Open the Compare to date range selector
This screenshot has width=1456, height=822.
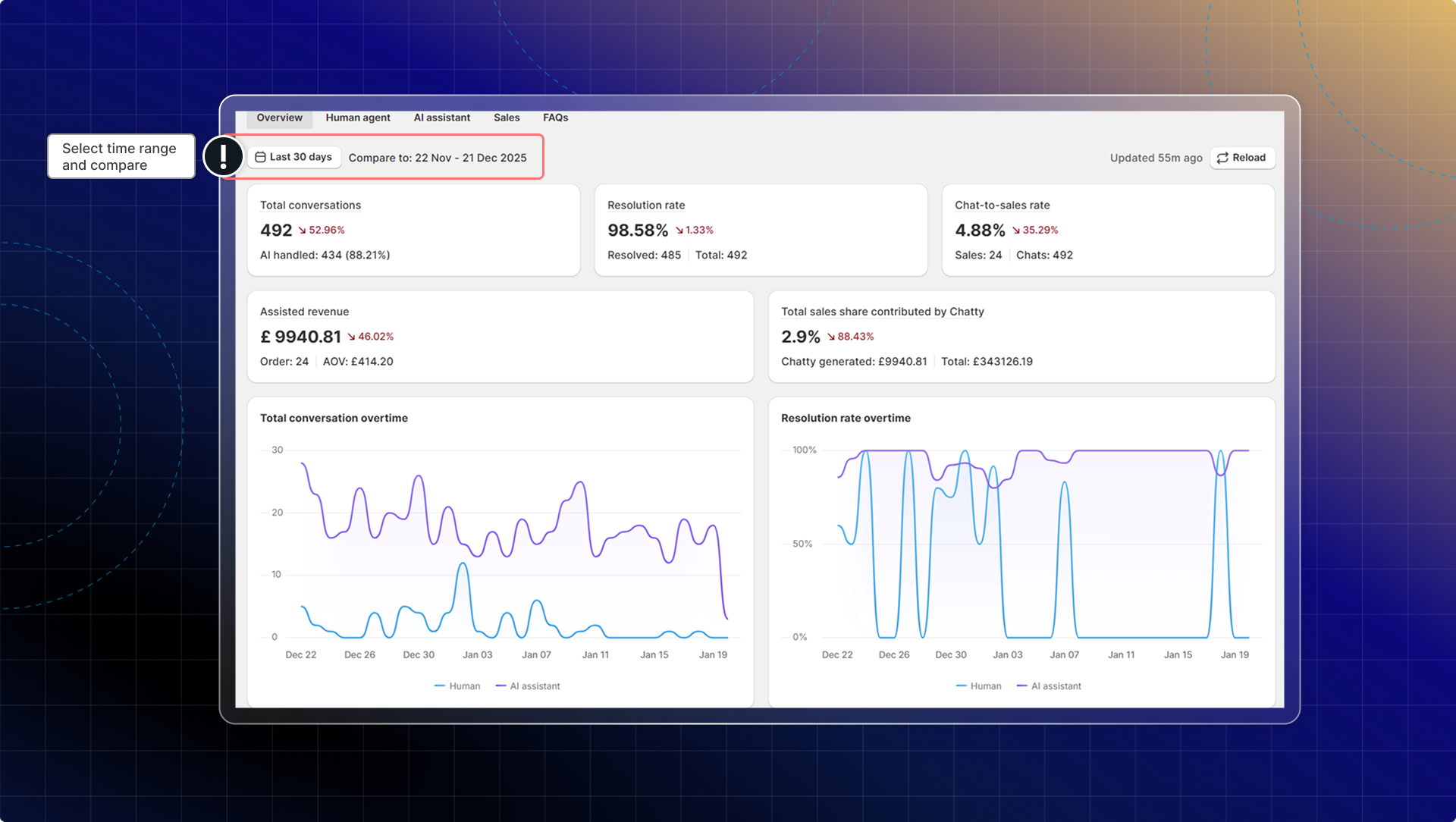coord(438,158)
